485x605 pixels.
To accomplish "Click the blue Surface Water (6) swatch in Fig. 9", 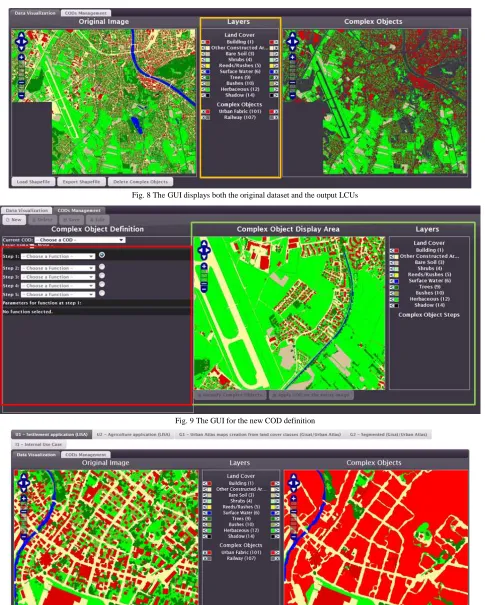I will click(x=396, y=281).
